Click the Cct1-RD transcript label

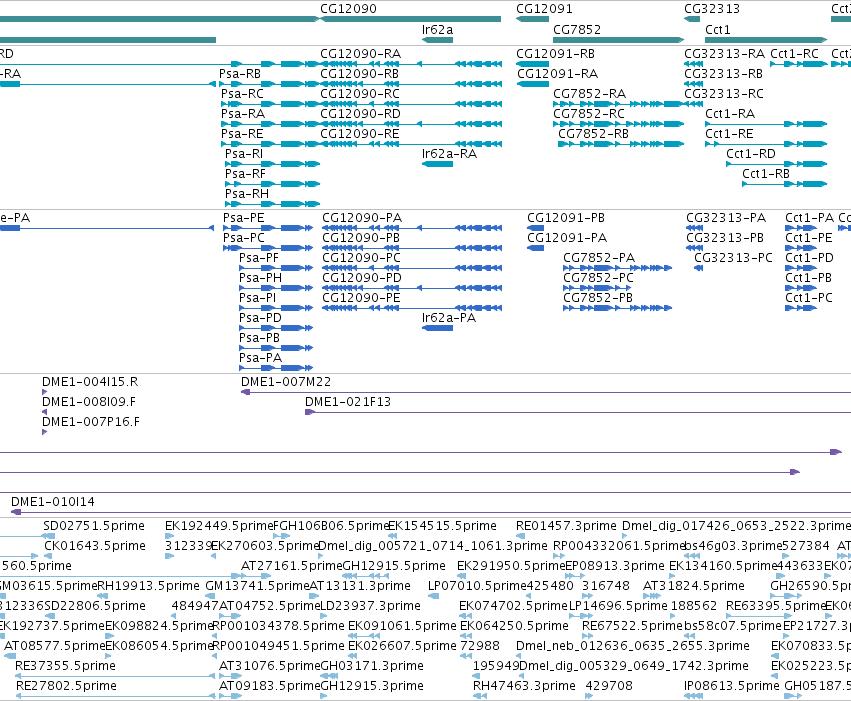coord(751,154)
